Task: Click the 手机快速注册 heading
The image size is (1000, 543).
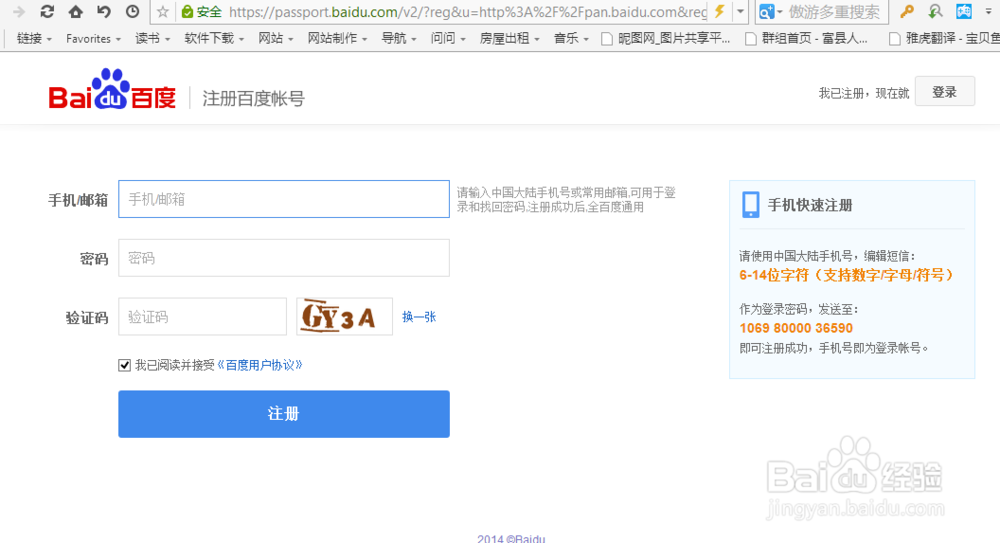Action: click(x=810, y=205)
